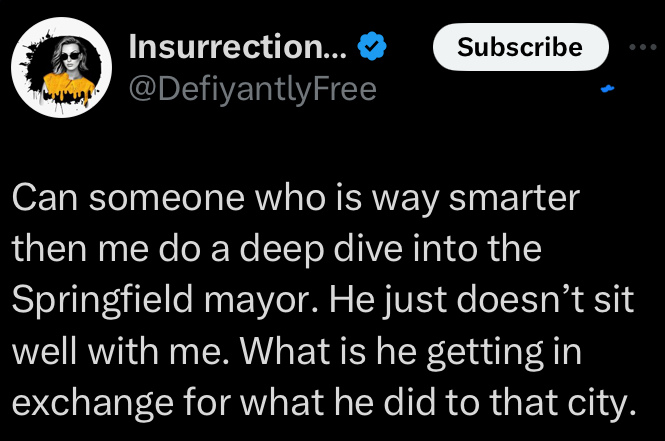
Task: Click the verified blue checkmark badge
Action: [x=372, y=48]
